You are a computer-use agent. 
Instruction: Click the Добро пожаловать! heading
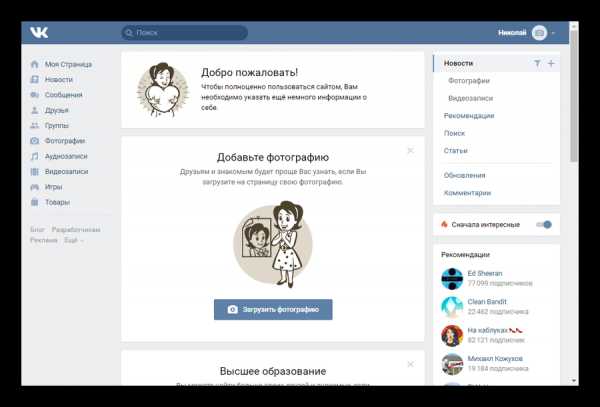click(x=249, y=72)
